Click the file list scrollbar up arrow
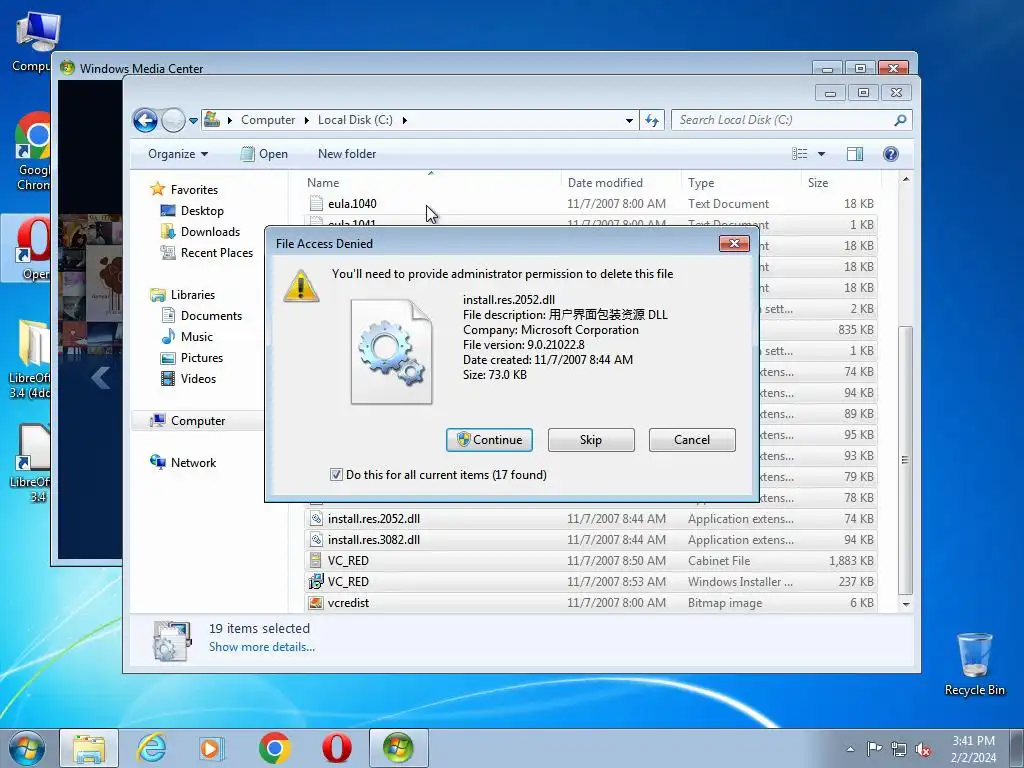The width and height of the screenshot is (1024, 768). click(906, 179)
